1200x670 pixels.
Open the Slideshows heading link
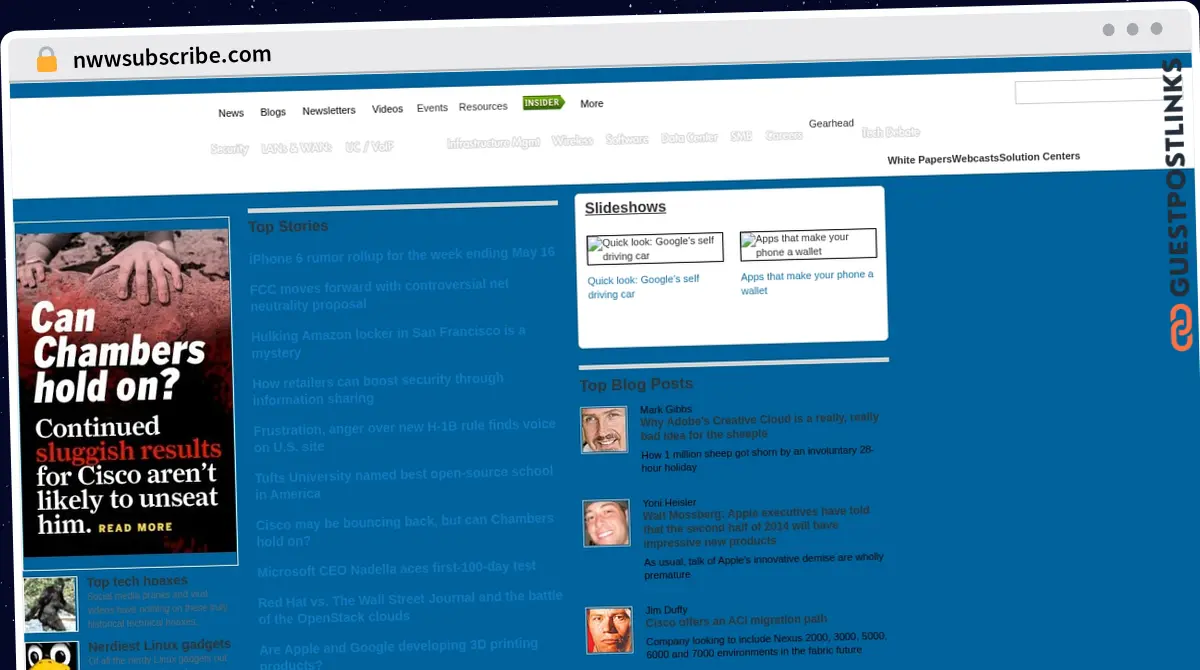(x=625, y=208)
